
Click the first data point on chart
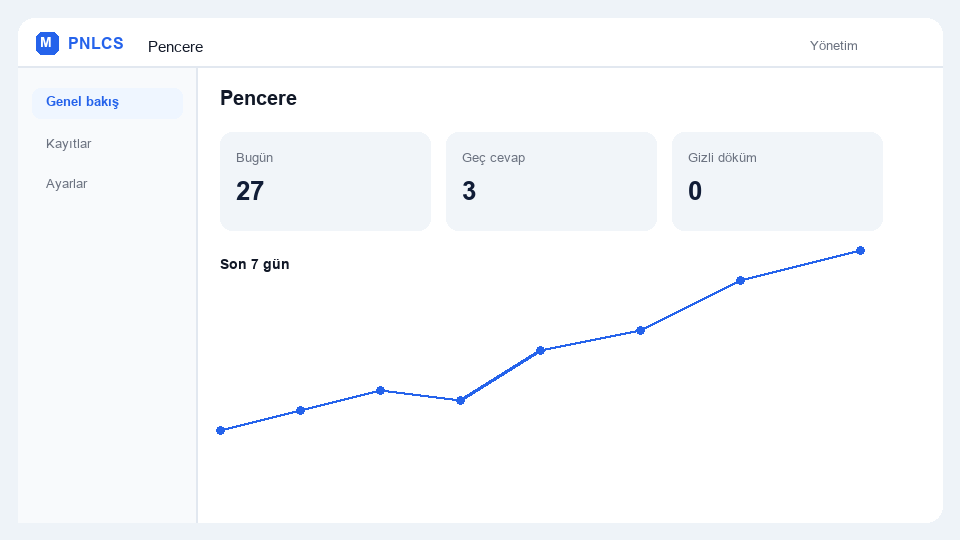[220, 430]
